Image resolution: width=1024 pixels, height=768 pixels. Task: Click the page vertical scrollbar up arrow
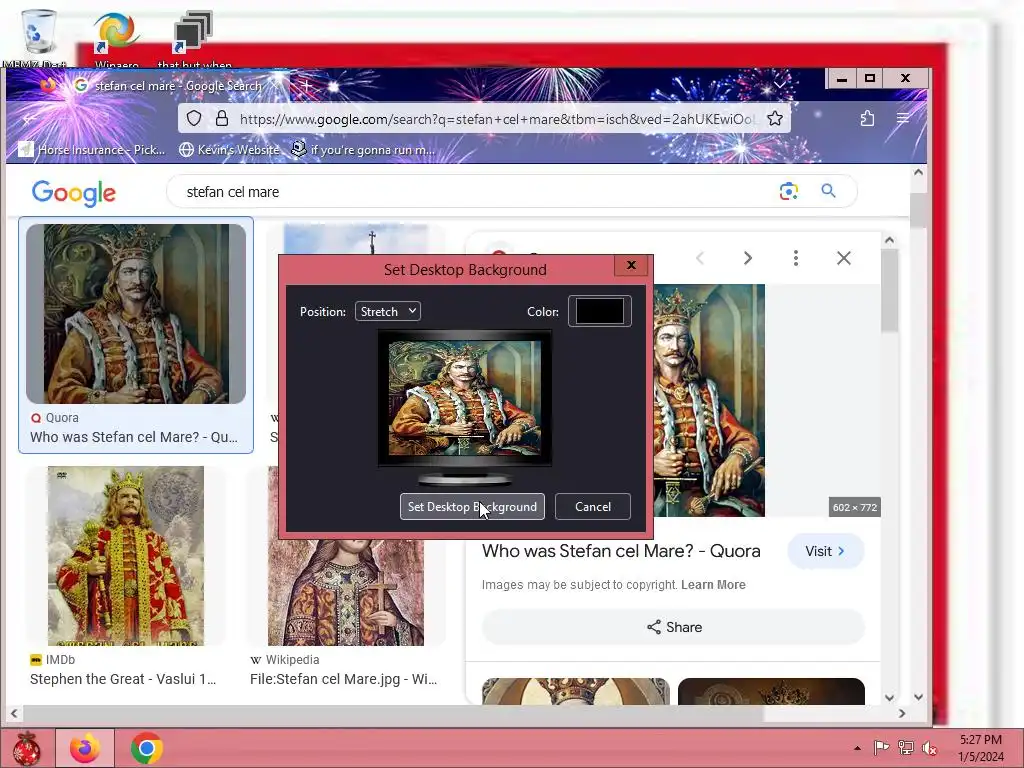pyautogui.click(x=918, y=172)
